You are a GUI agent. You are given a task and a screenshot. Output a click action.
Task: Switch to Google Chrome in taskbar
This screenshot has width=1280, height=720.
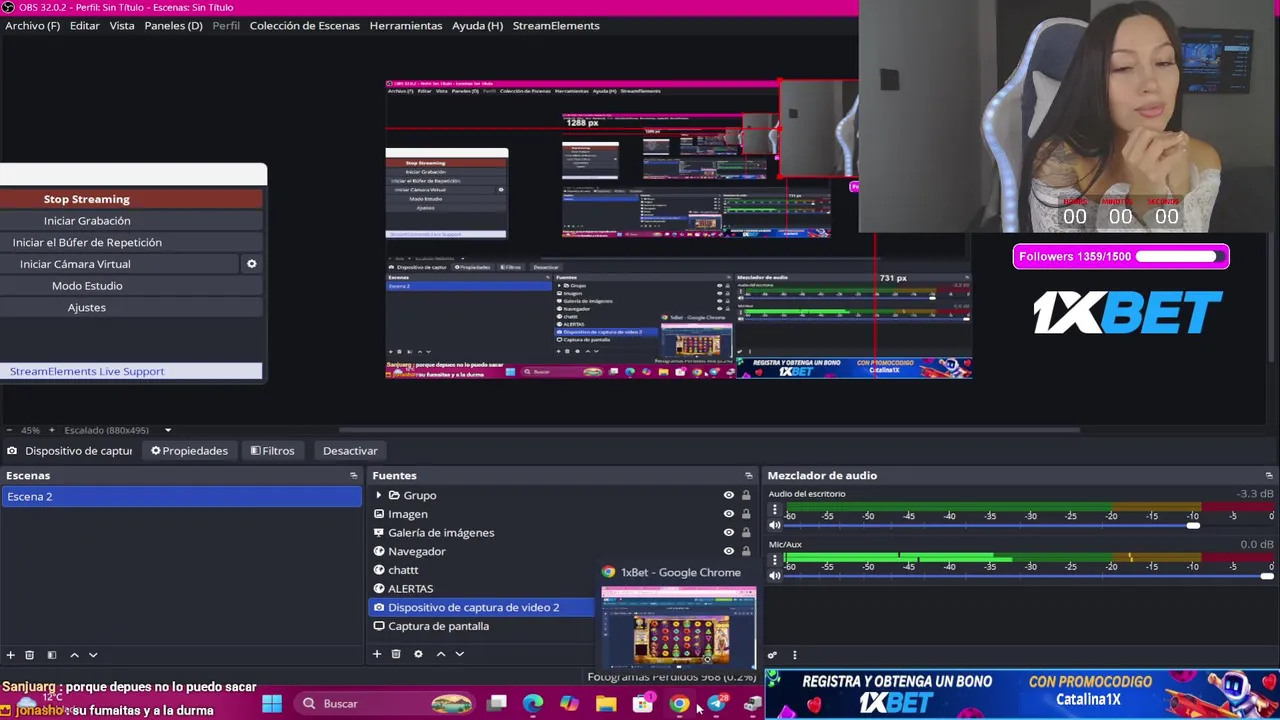click(679, 704)
